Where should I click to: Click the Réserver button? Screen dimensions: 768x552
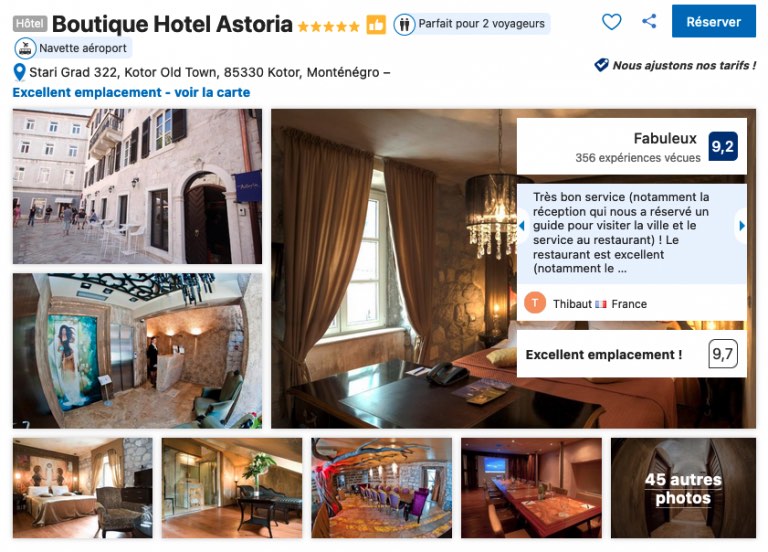[714, 22]
